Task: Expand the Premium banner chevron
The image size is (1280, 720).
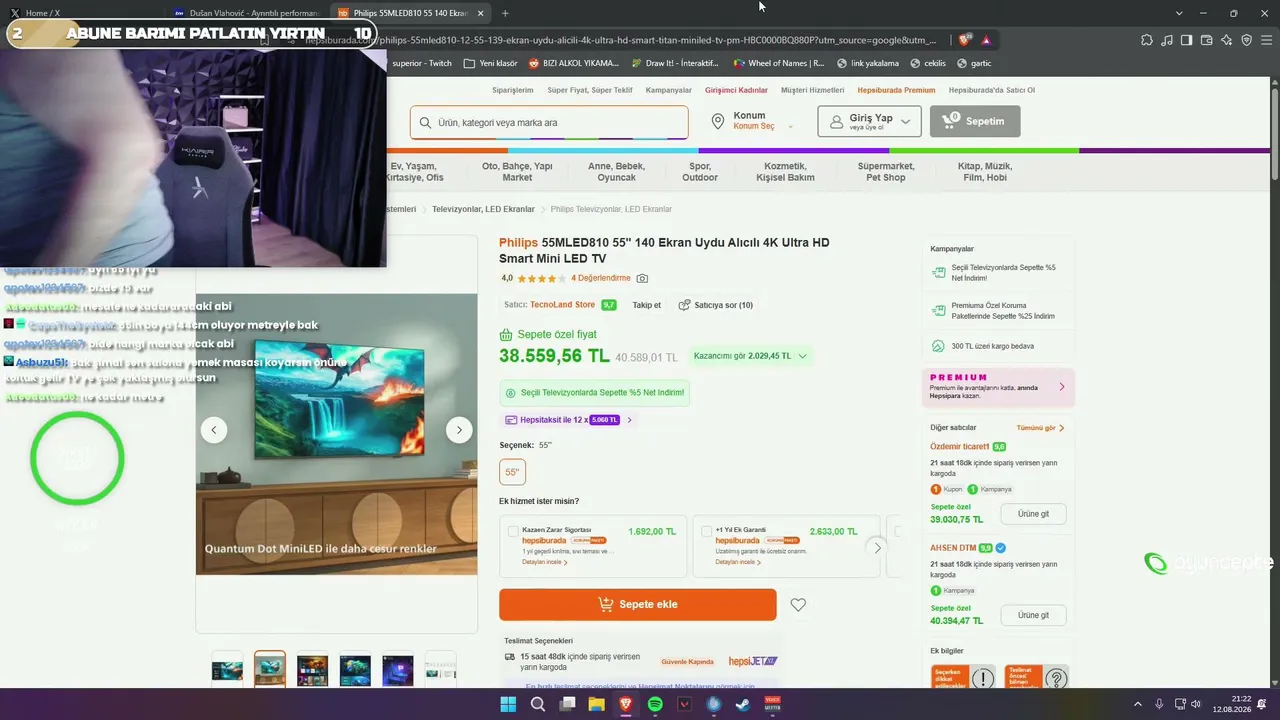Action: coord(1062,387)
